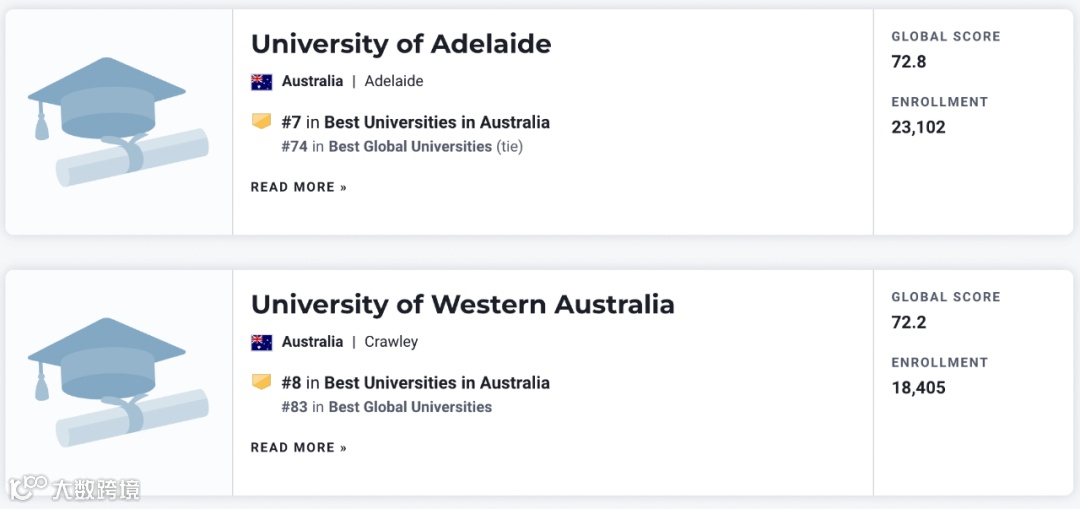Screen dimensions: 1080x509
Task: Click the Australian flag icon beside Crawley
Action: (262, 342)
